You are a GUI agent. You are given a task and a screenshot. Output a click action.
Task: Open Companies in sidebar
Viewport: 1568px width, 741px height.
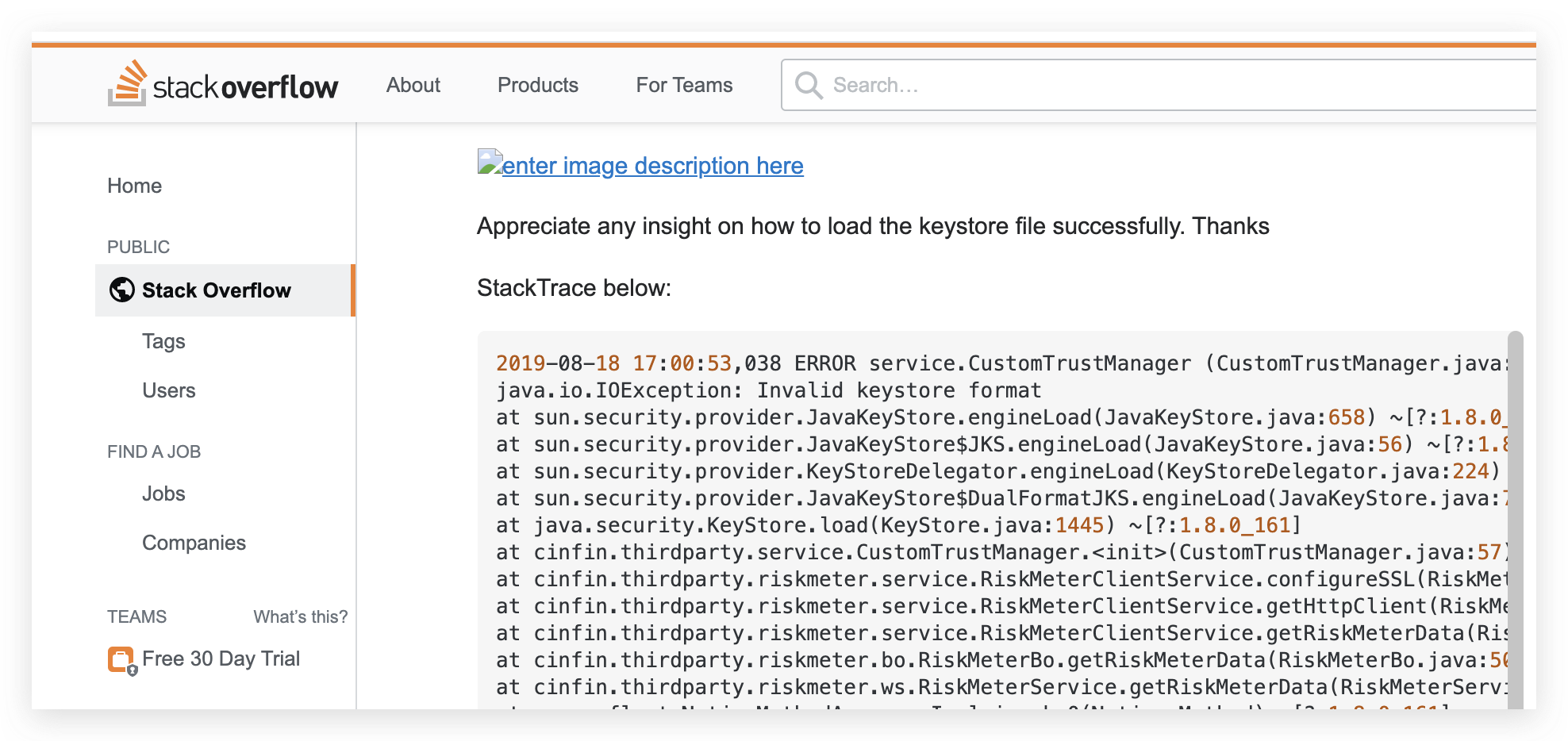194,543
